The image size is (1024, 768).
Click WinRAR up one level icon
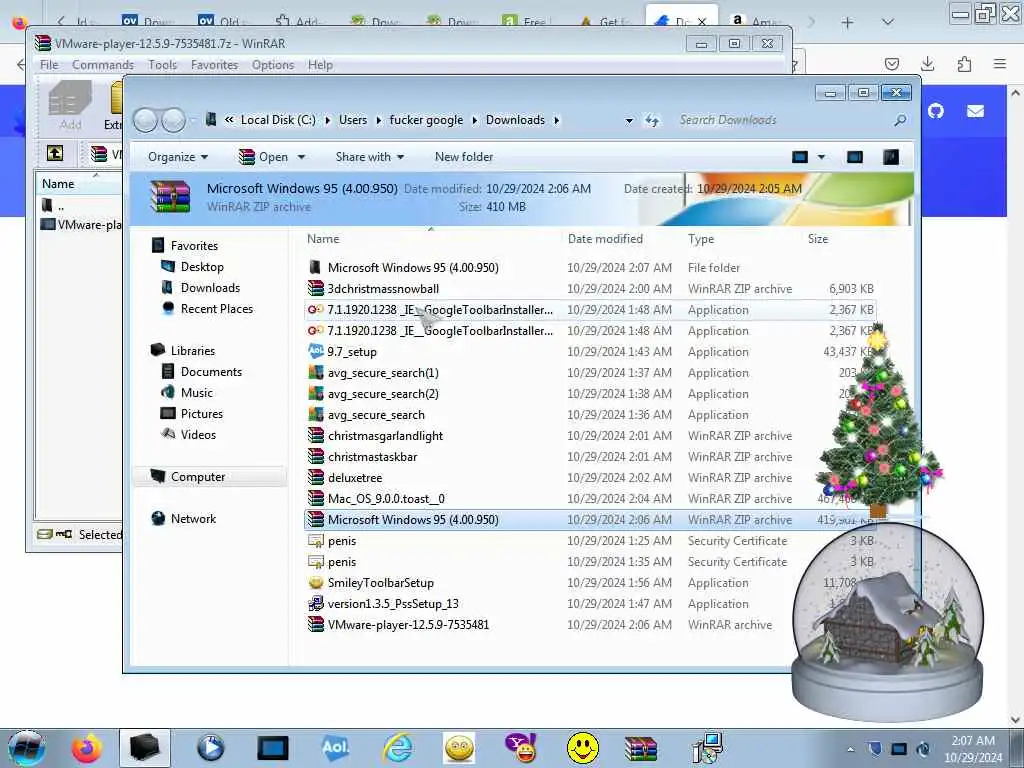tap(55, 153)
